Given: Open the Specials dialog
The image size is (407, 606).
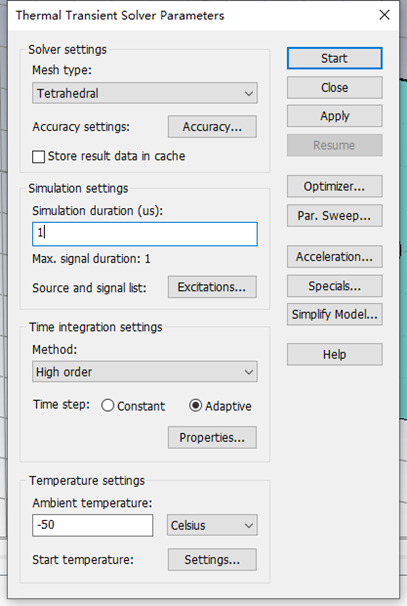Looking at the screenshot, I should pyautogui.click(x=334, y=286).
